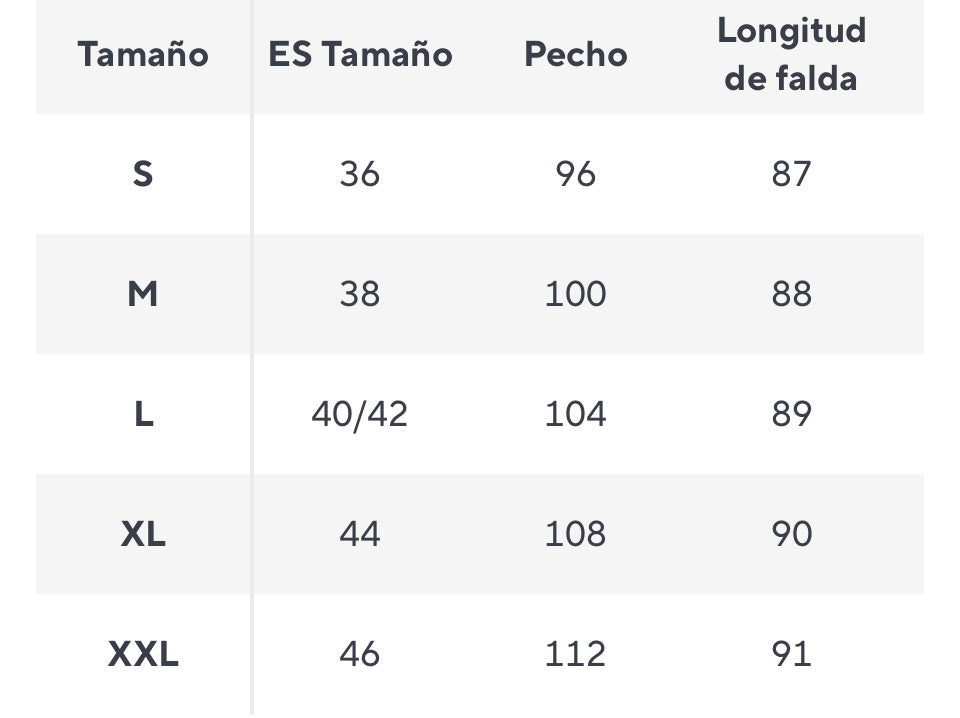Viewport: 960px width, 718px height.
Task: Click the XXL size row label
Action: [x=143, y=654]
